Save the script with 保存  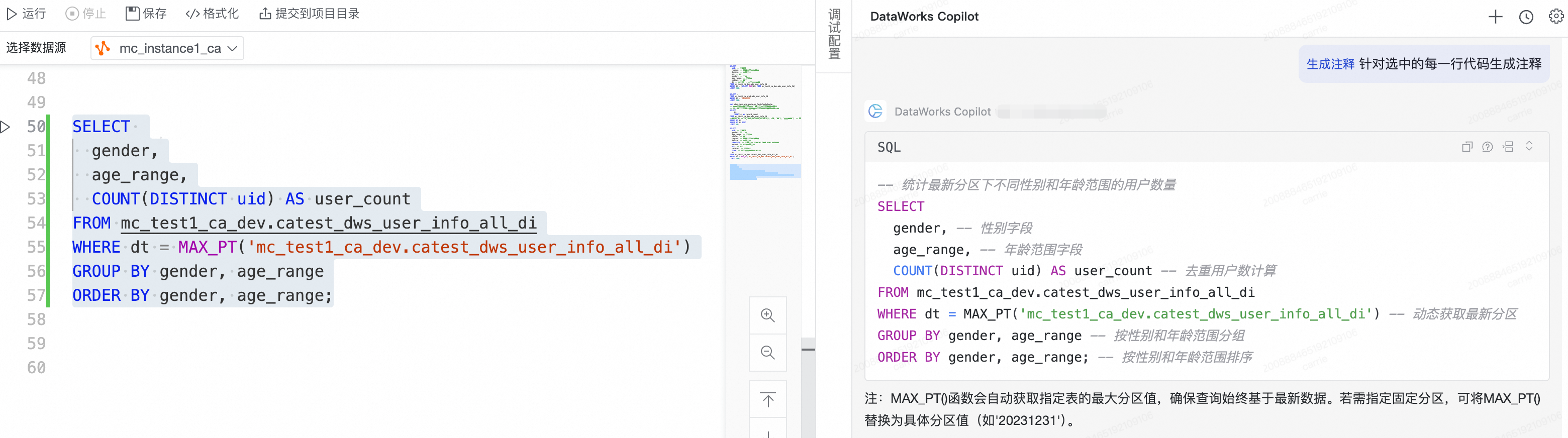(x=146, y=14)
